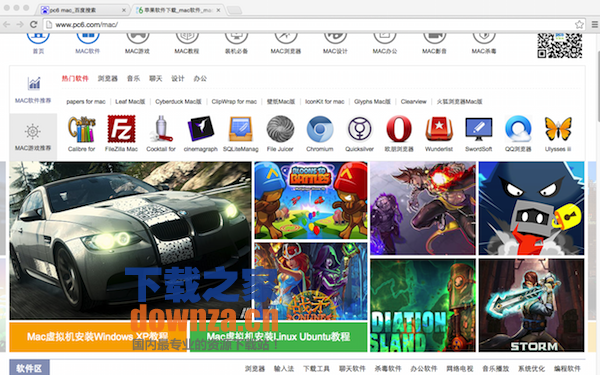Click the Mac虚拟机安装Windows XP教程 banner
This screenshot has width=600, height=375.
(x=98, y=337)
